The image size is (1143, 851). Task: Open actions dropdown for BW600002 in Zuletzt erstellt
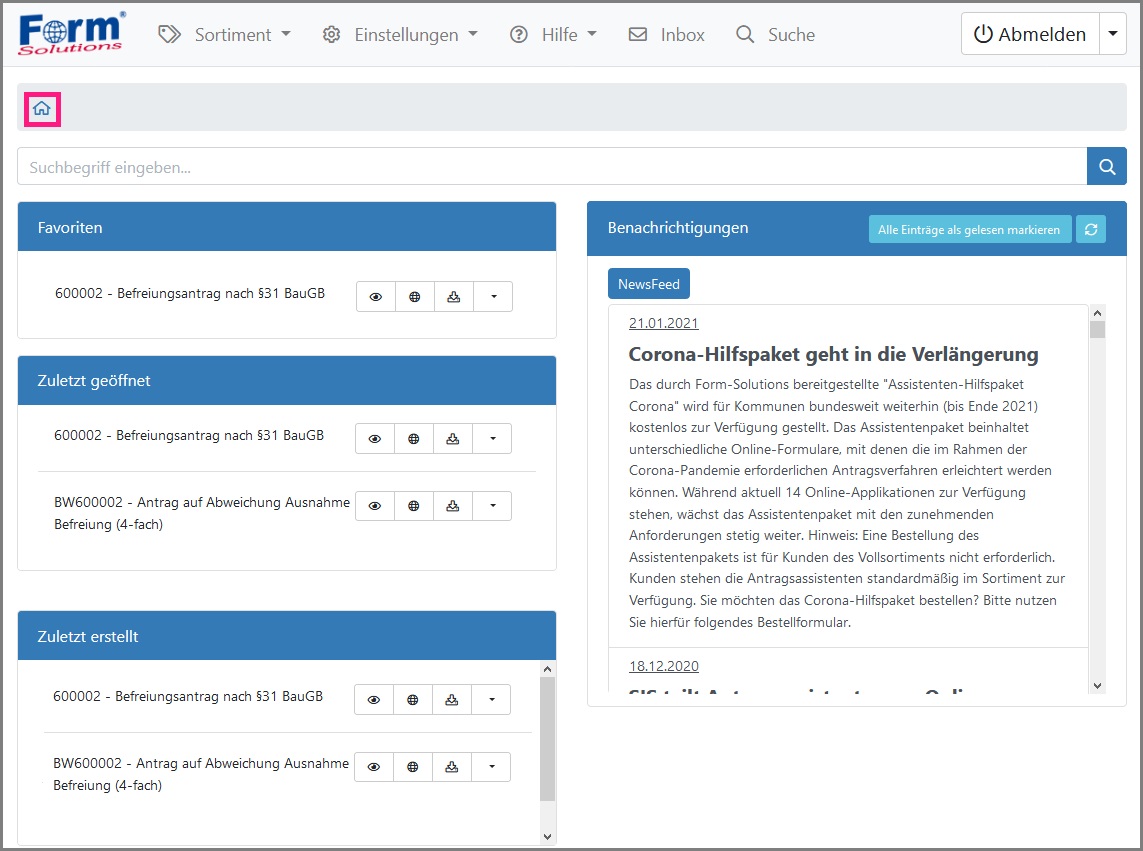(x=491, y=767)
